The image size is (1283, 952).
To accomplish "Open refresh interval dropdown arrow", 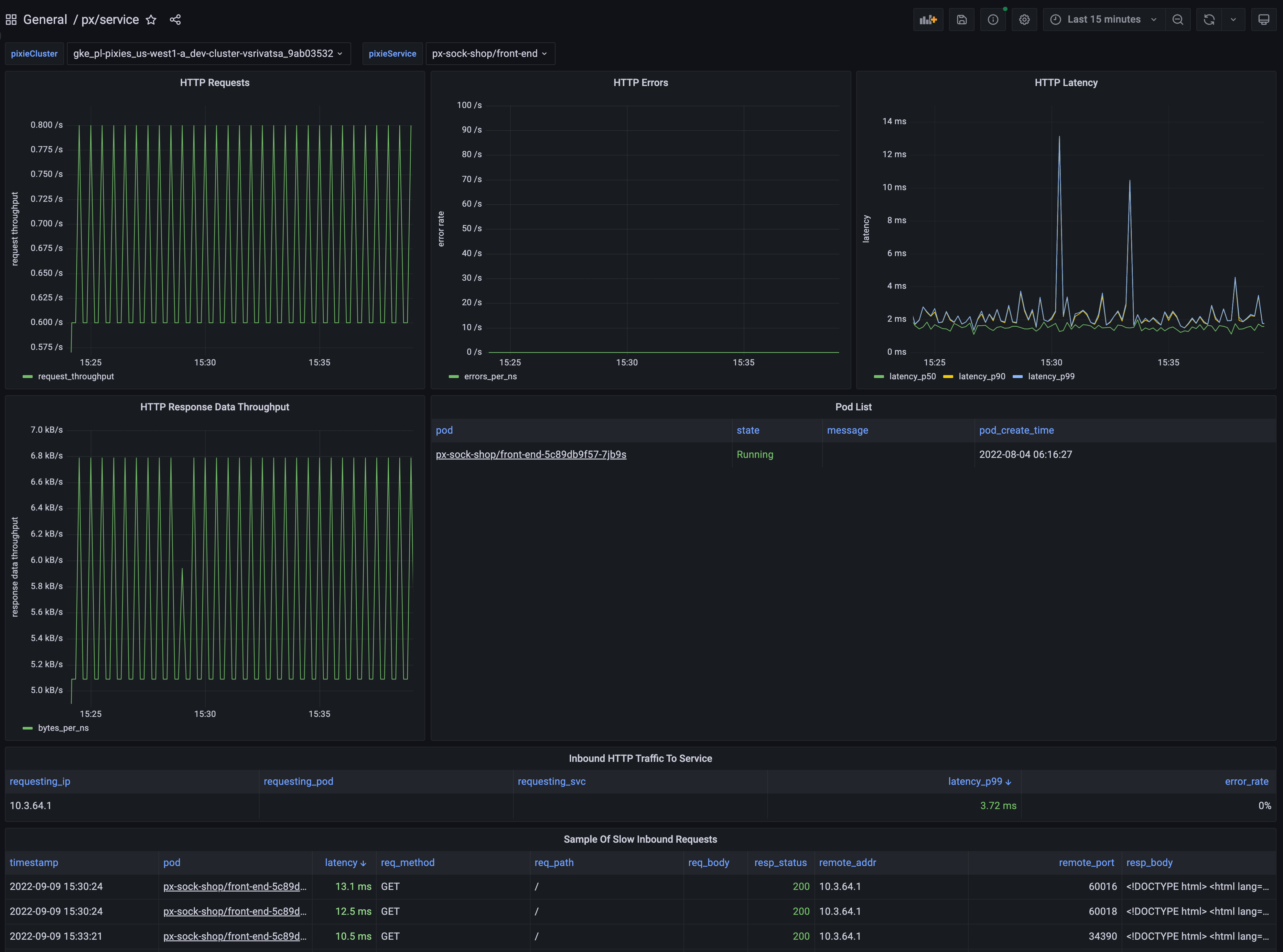I will click(1233, 20).
